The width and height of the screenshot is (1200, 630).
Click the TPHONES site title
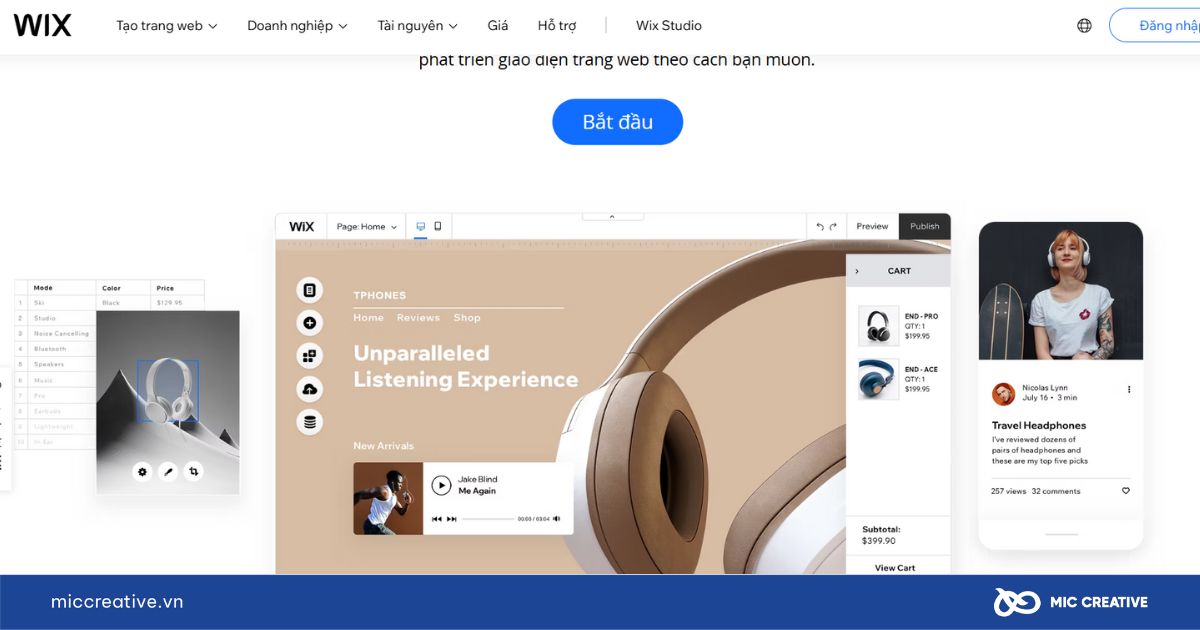(x=380, y=295)
